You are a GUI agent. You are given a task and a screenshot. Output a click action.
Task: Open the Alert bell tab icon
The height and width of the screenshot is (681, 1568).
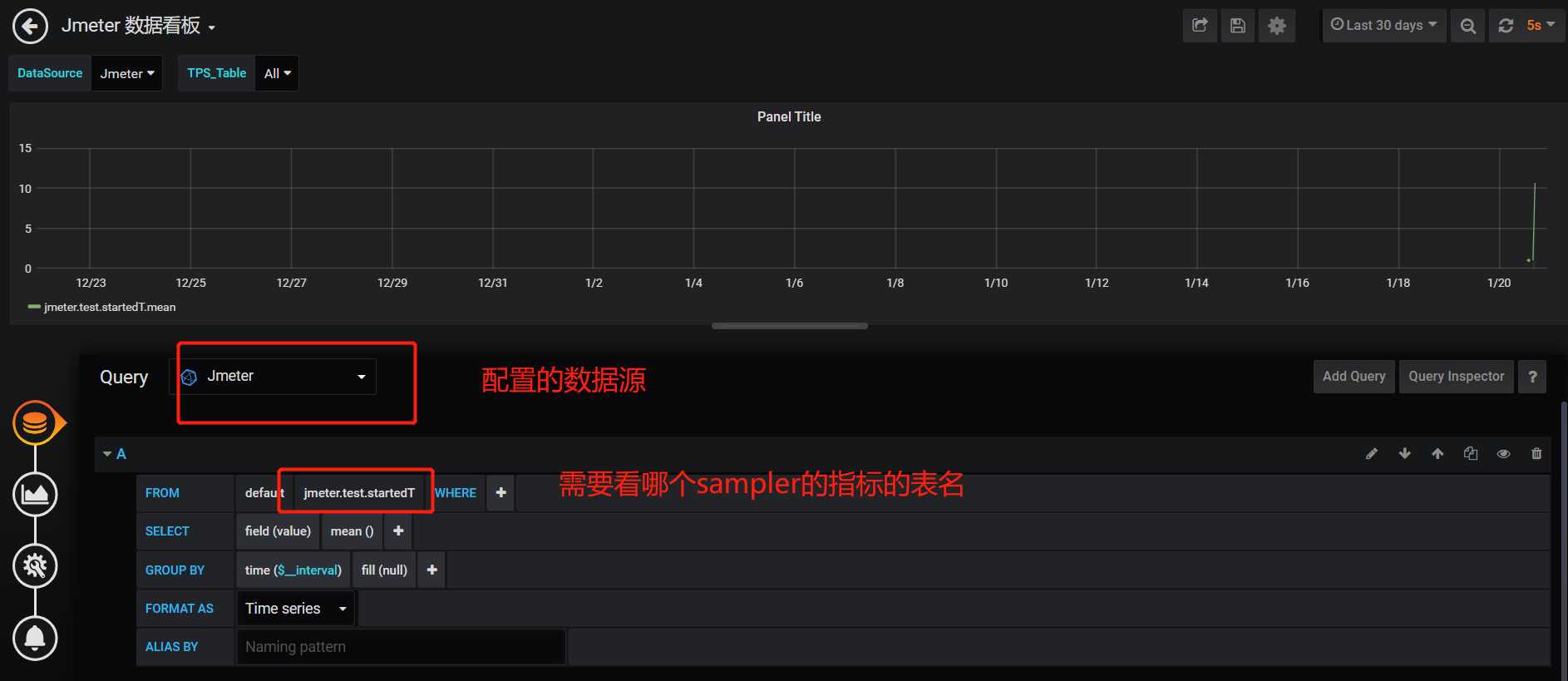pyautogui.click(x=35, y=638)
